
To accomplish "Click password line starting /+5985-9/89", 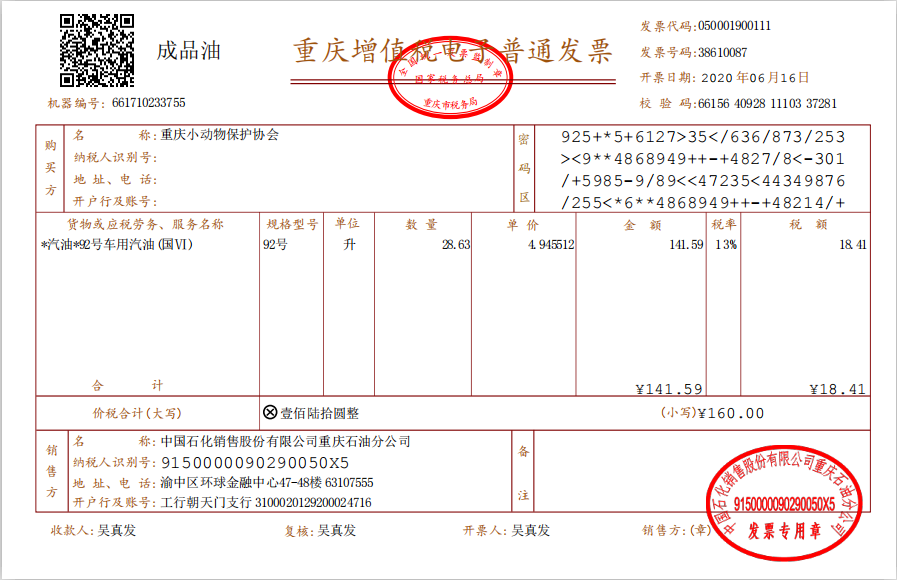I will 703,181.
